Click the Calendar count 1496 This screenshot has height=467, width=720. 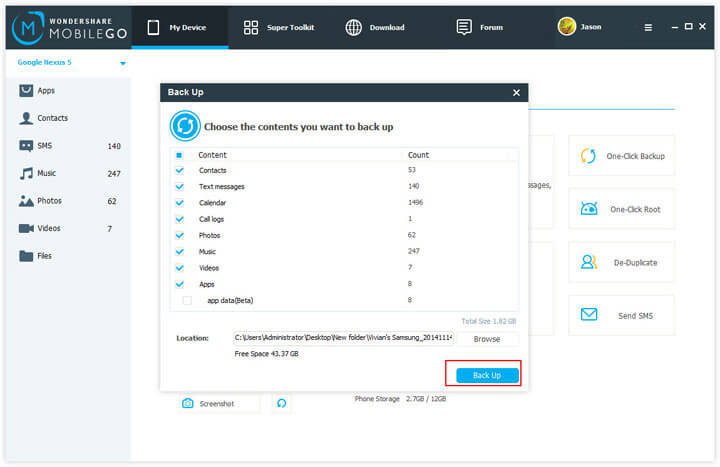click(416, 203)
